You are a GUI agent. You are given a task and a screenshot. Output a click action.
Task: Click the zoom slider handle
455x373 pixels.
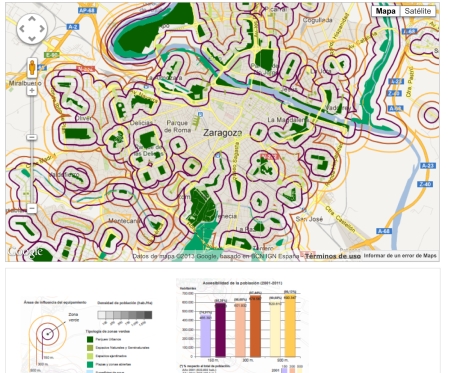(x=32, y=137)
